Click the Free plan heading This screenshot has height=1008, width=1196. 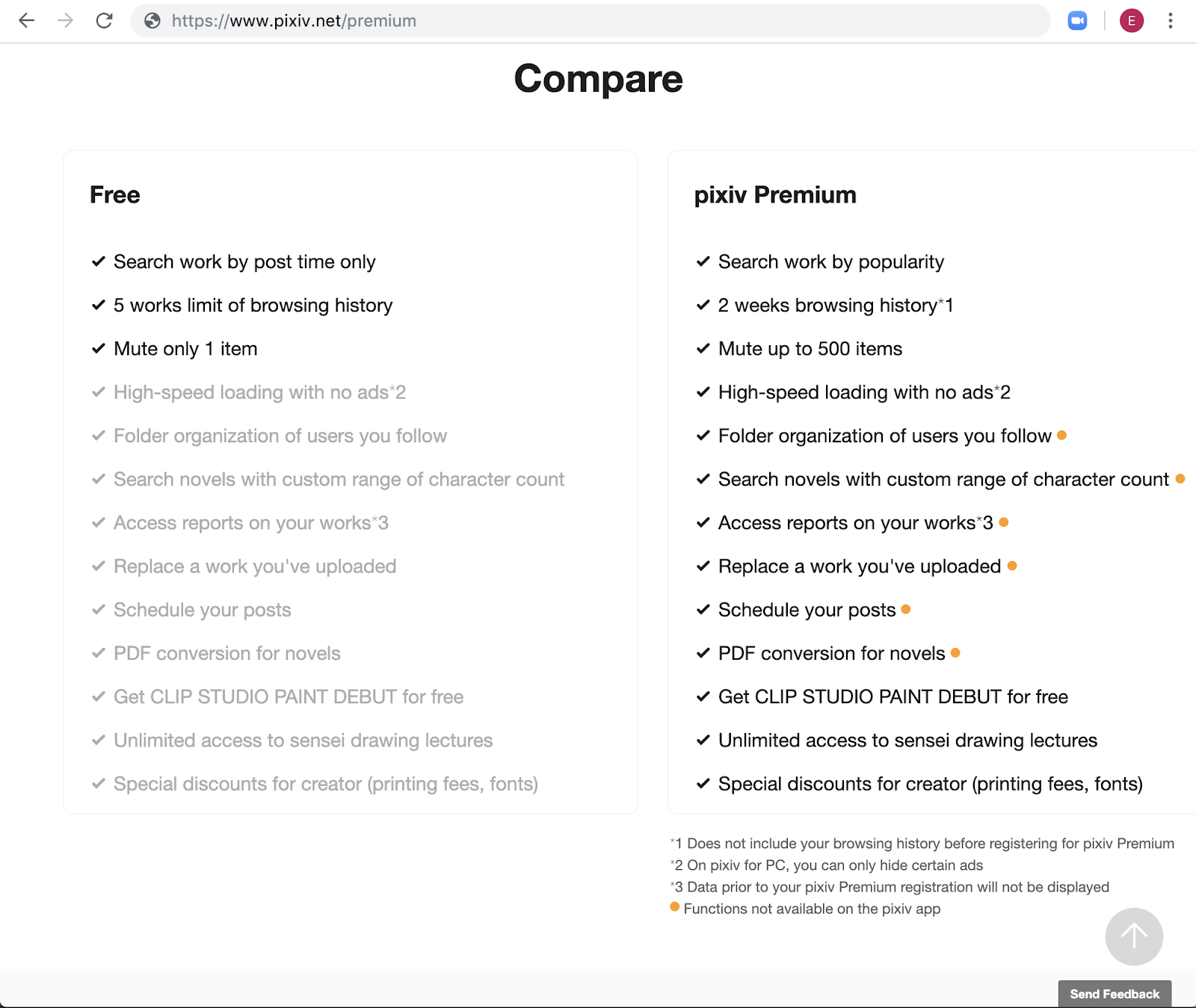click(115, 195)
